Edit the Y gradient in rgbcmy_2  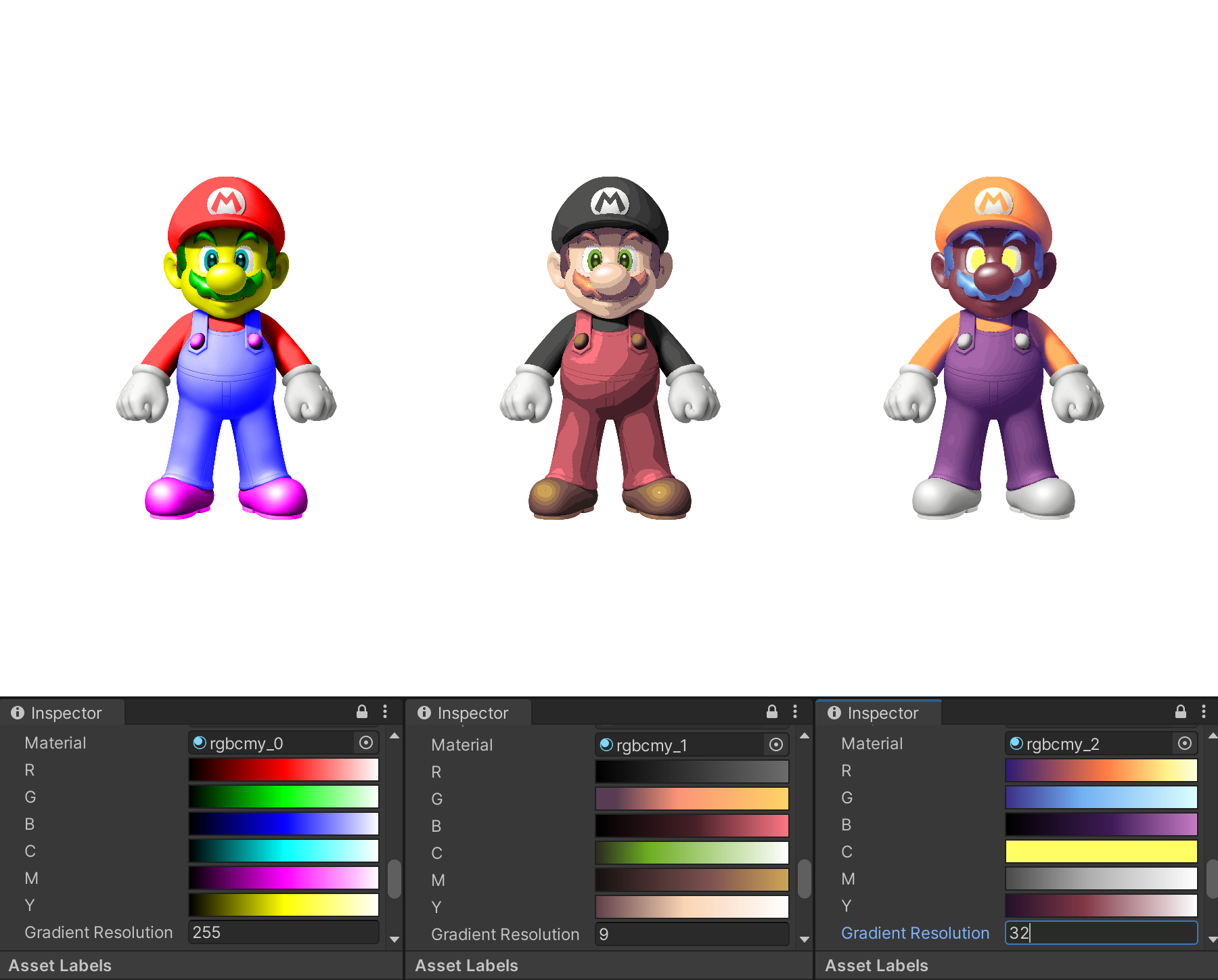click(1102, 906)
